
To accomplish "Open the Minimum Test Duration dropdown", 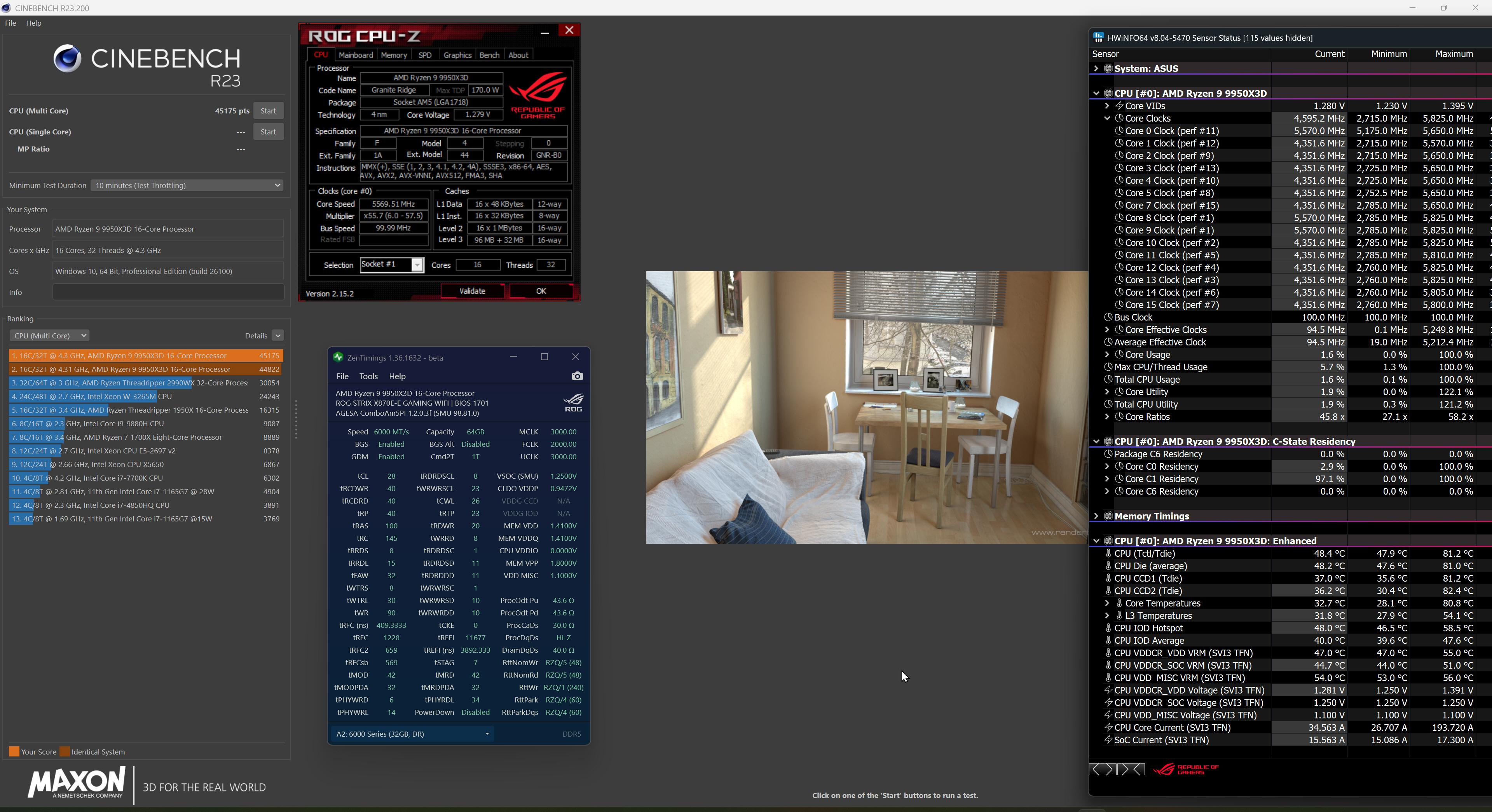I will [187, 185].
